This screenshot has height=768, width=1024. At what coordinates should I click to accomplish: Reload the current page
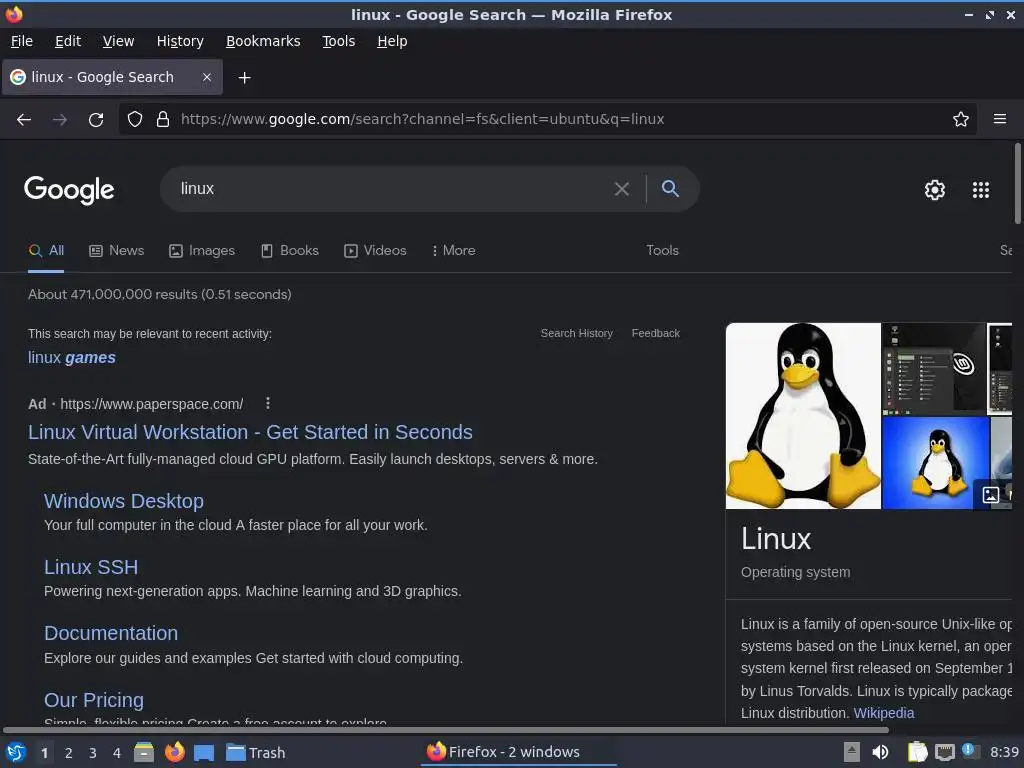click(96, 120)
